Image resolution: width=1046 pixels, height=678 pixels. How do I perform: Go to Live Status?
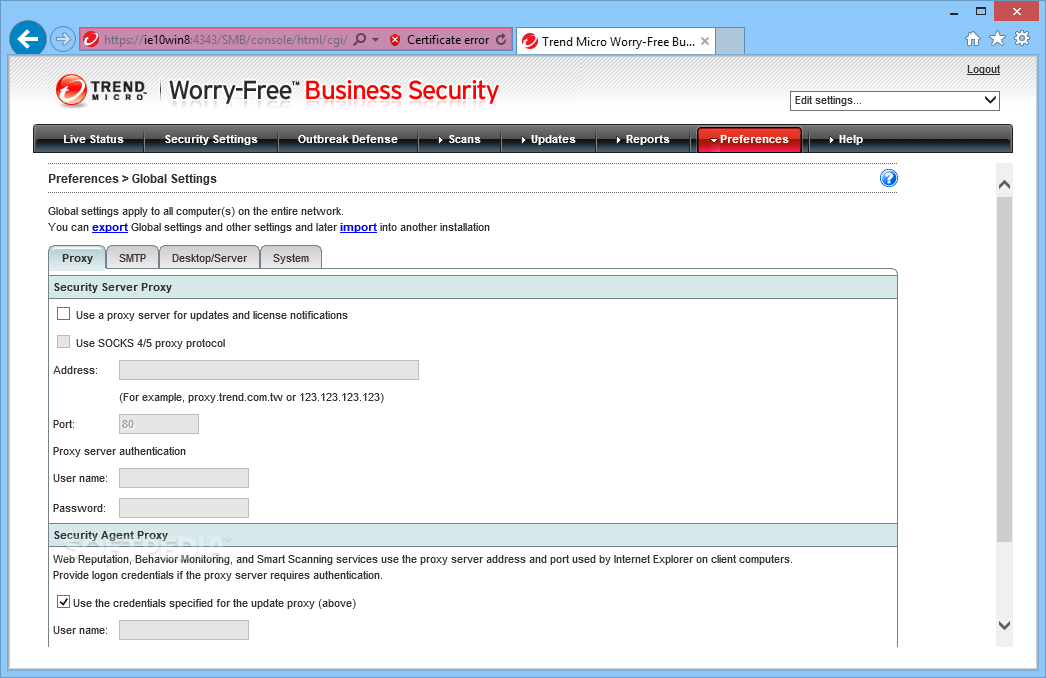point(93,139)
